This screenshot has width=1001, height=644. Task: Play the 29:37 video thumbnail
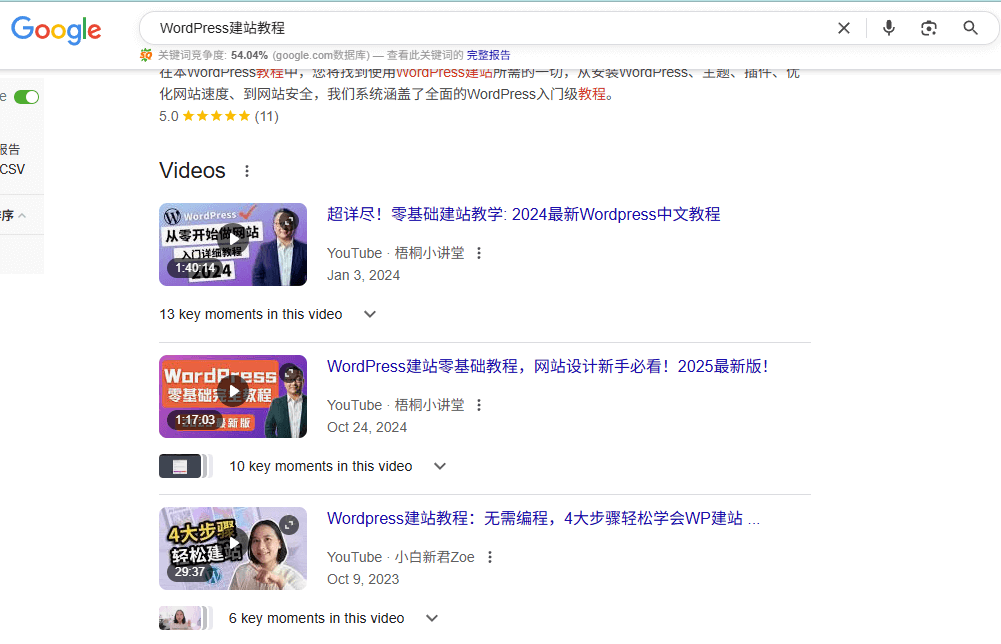(x=233, y=548)
